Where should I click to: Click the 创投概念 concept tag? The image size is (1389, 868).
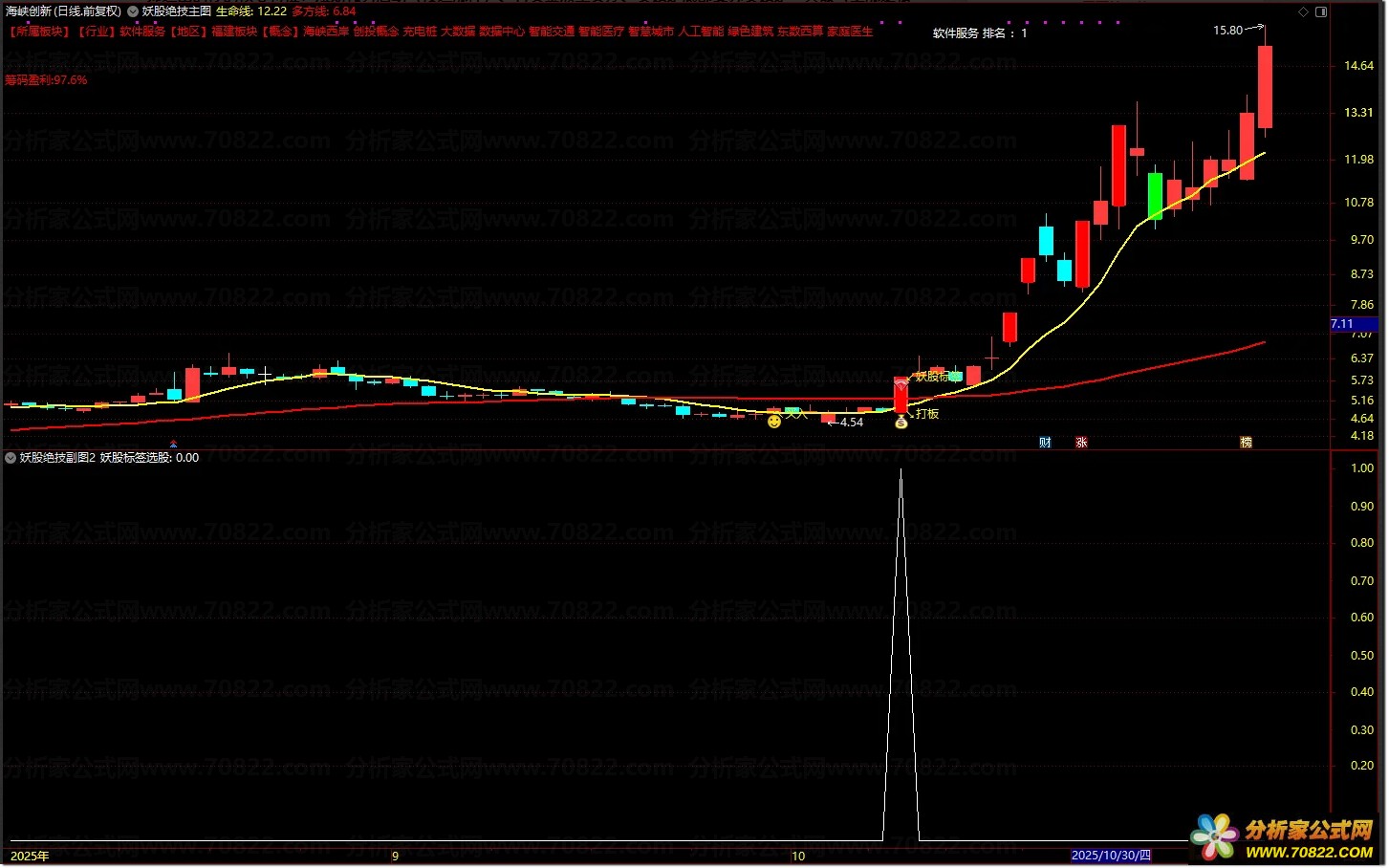click(376, 32)
